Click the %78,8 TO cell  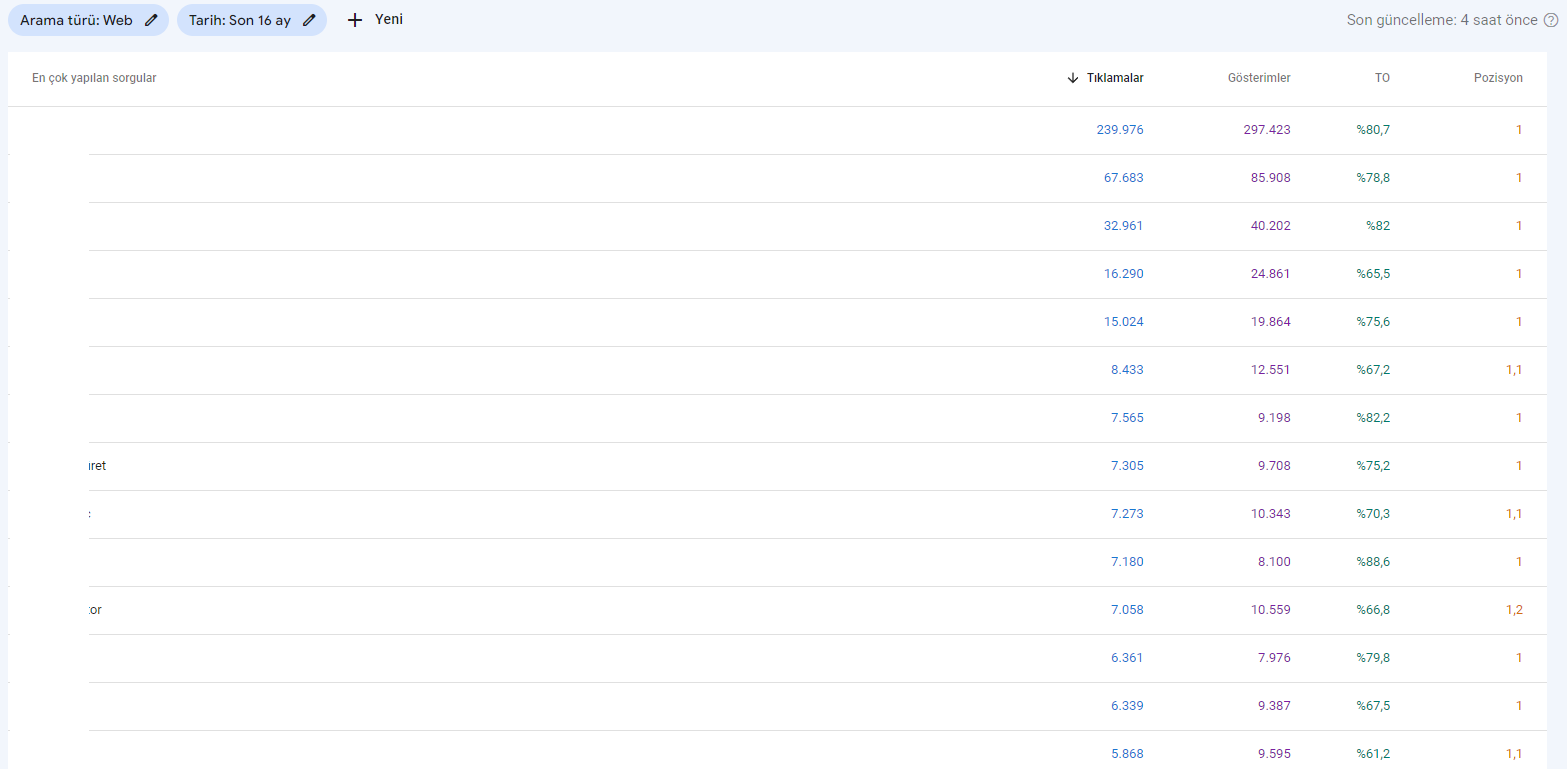pos(1373,178)
